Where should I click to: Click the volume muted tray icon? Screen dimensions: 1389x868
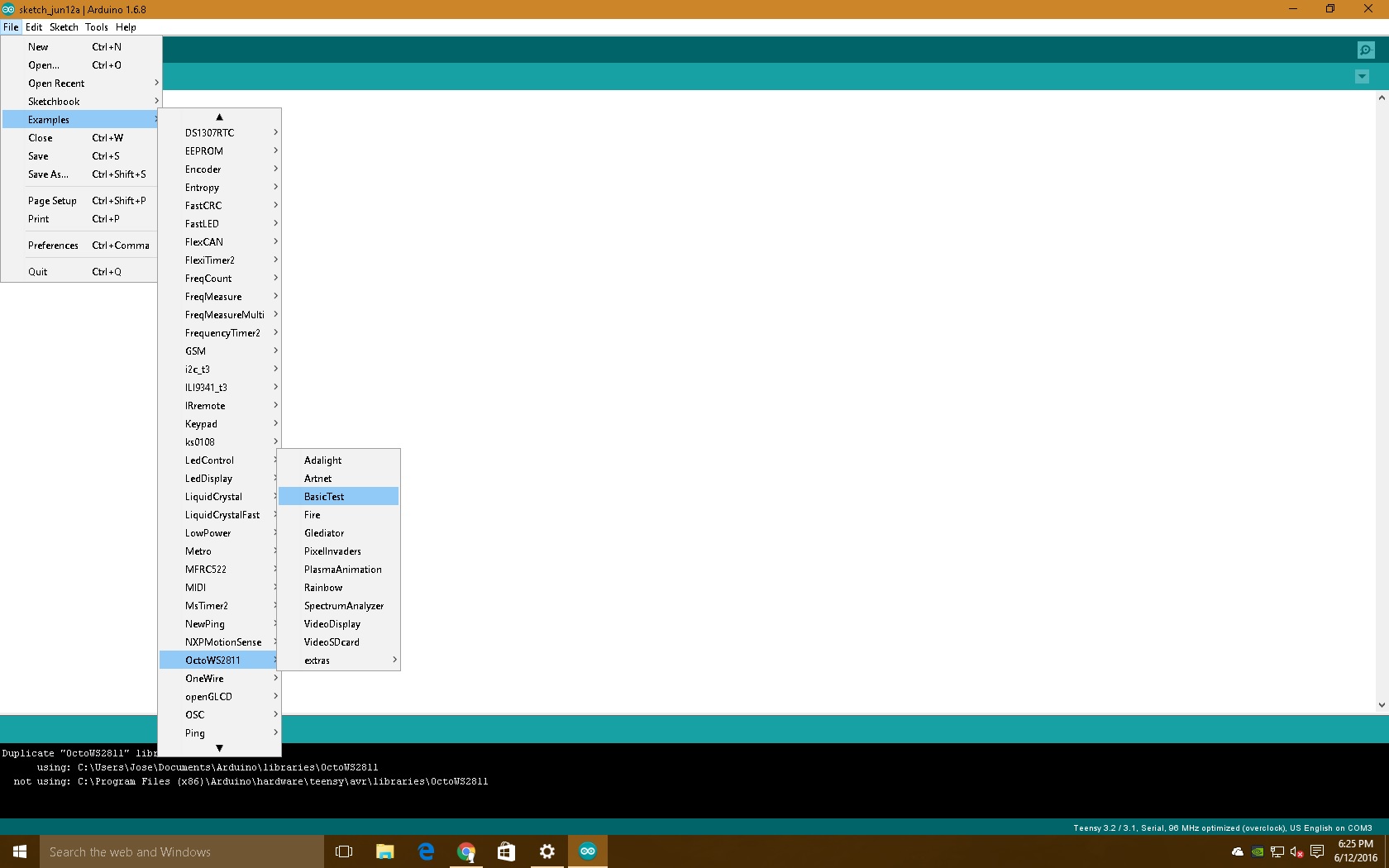(x=1296, y=851)
